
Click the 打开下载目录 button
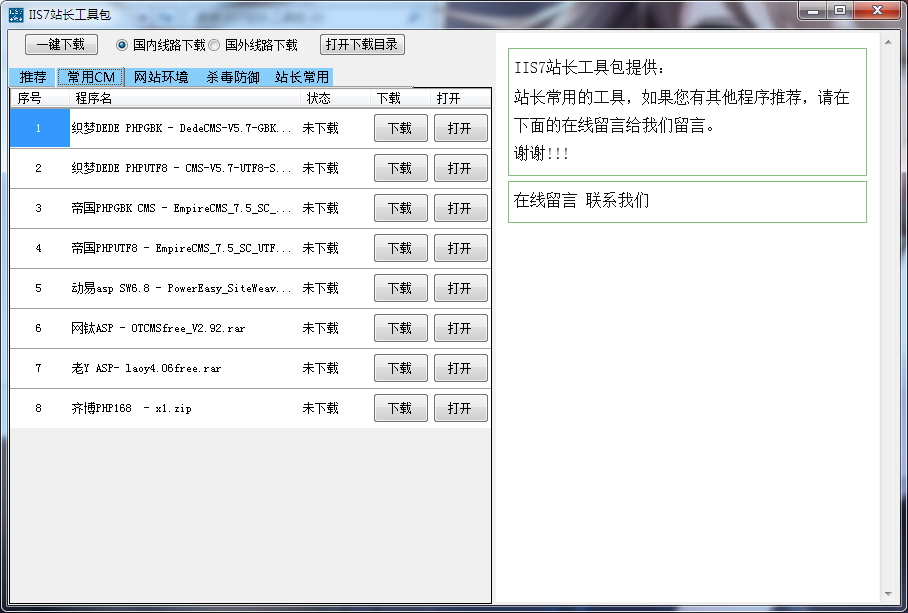[x=360, y=44]
